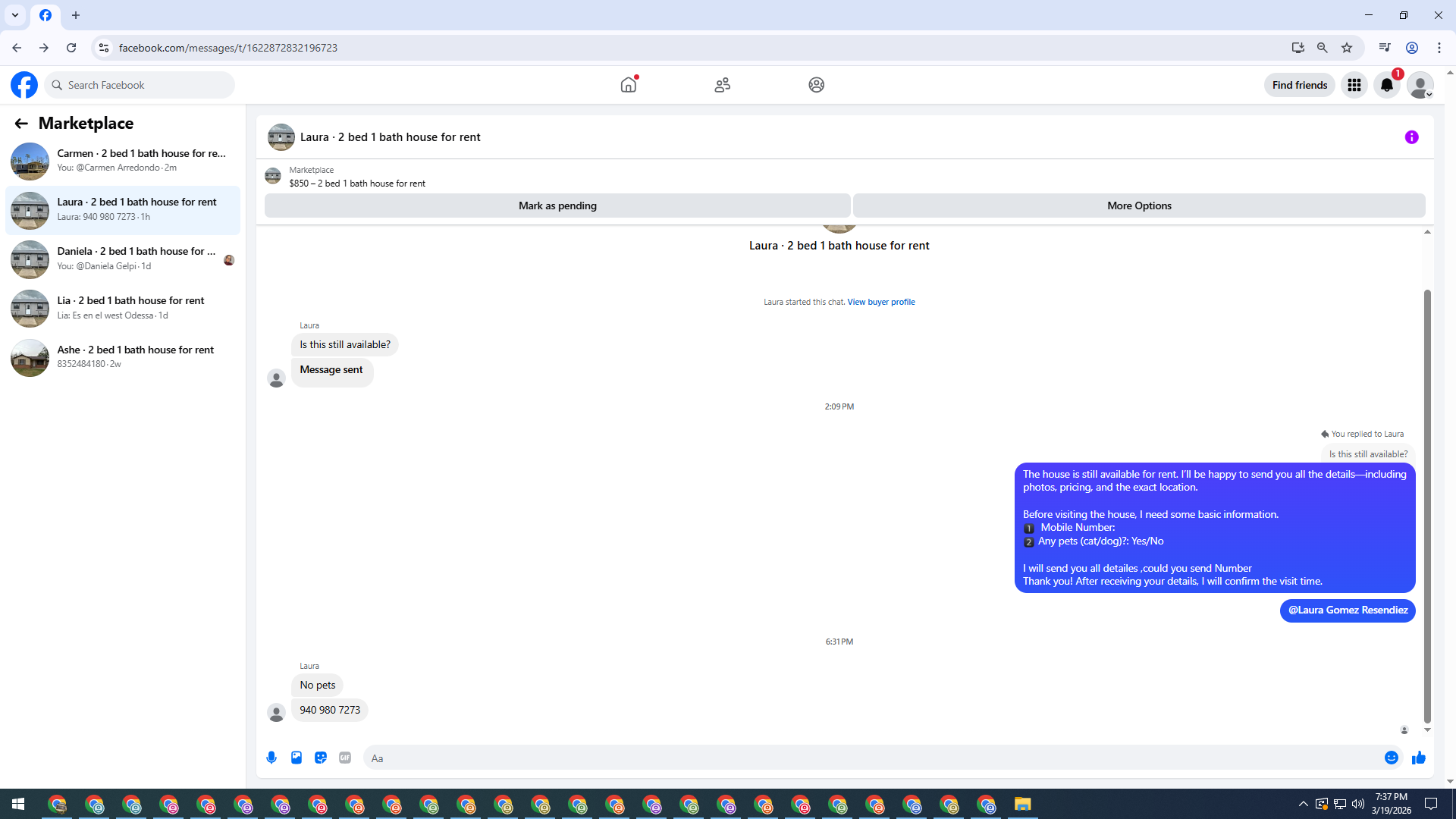Image resolution: width=1456 pixels, height=819 pixels.
Task: Open the conversation information icon
Action: click(x=1411, y=137)
